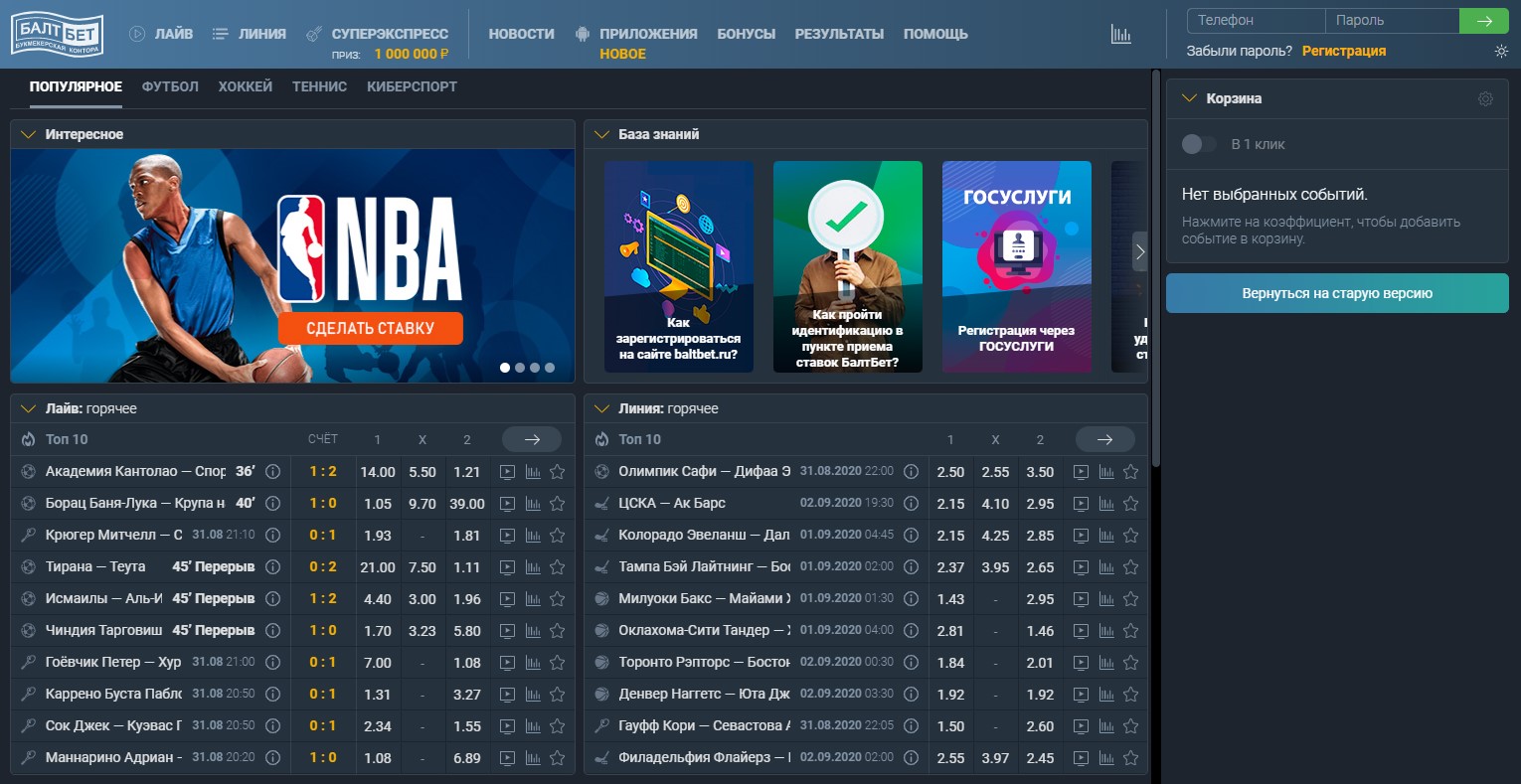Image resolution: width=1521 pixels, height=784 pixels.
Task: Show statistics for Филадельфия Флайерз match
Action: (x=1106, y=758)
